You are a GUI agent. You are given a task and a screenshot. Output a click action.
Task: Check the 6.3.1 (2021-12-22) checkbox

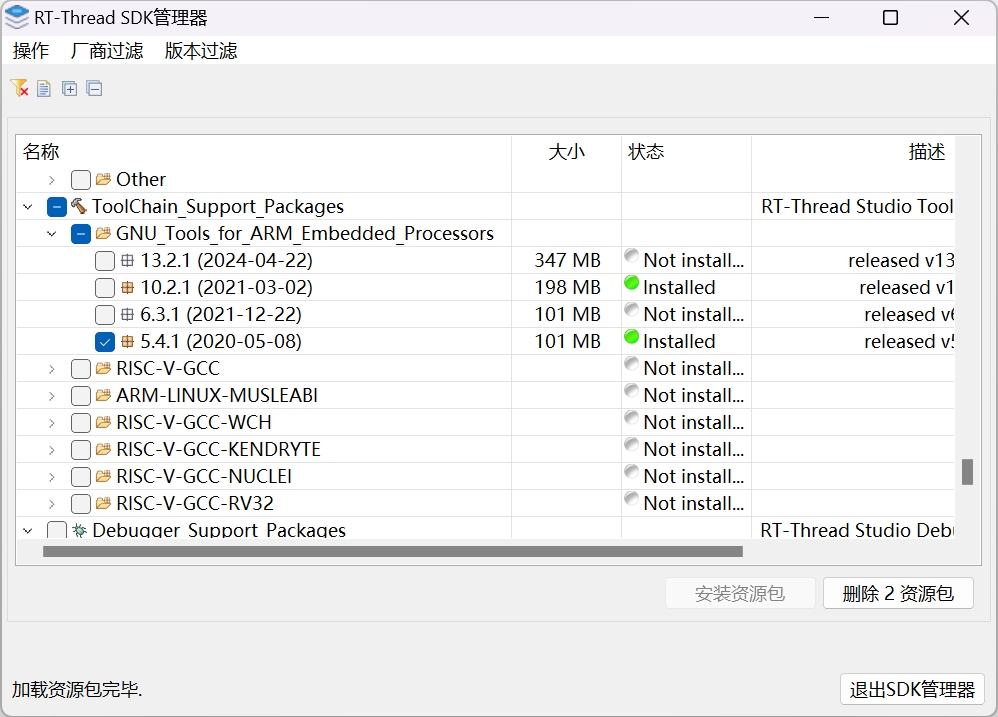[x=105, y=315]
